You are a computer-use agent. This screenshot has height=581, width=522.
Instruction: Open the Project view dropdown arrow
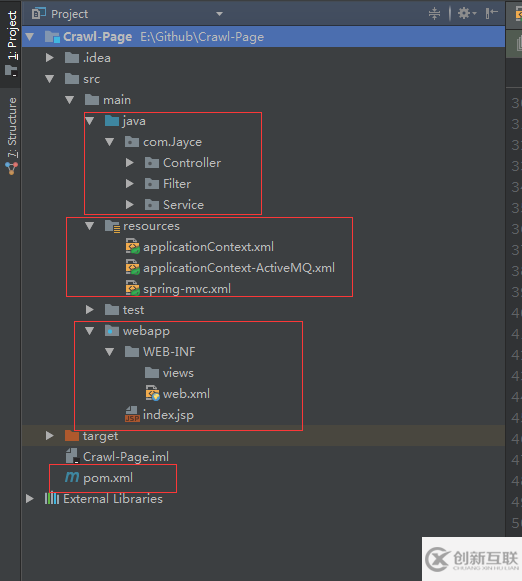coord(219,14)
